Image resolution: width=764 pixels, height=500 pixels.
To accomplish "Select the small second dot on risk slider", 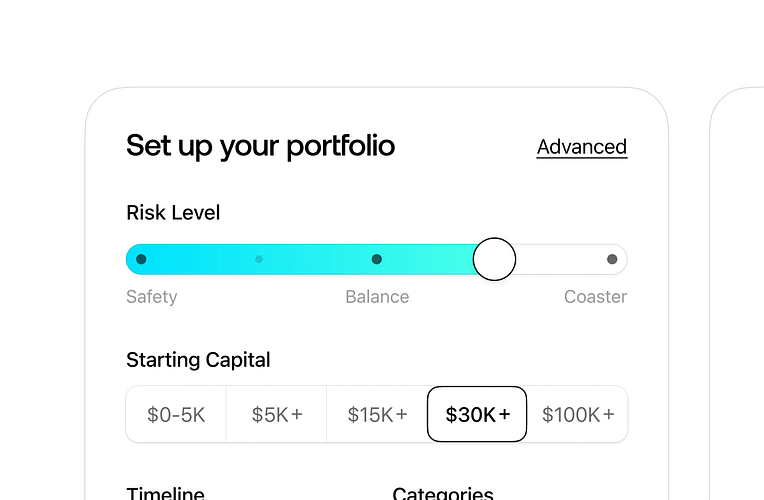I will [x=259, y=259].
